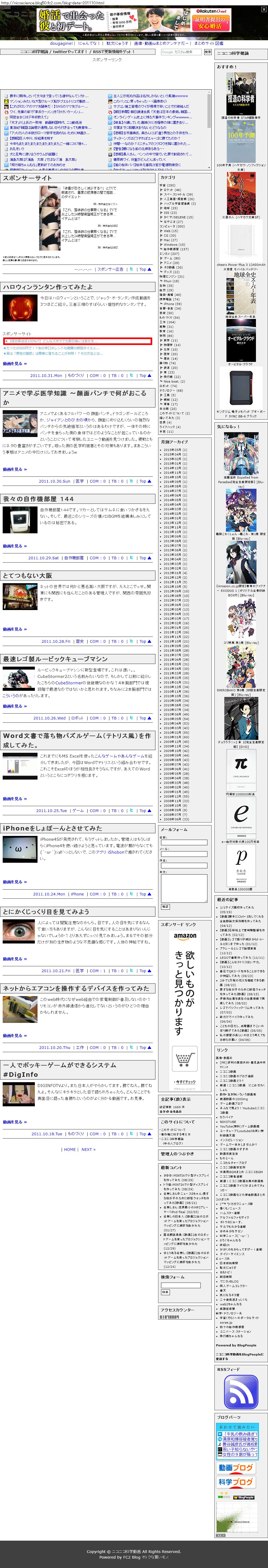Open the HOME pagination link

click(70, 1150)
